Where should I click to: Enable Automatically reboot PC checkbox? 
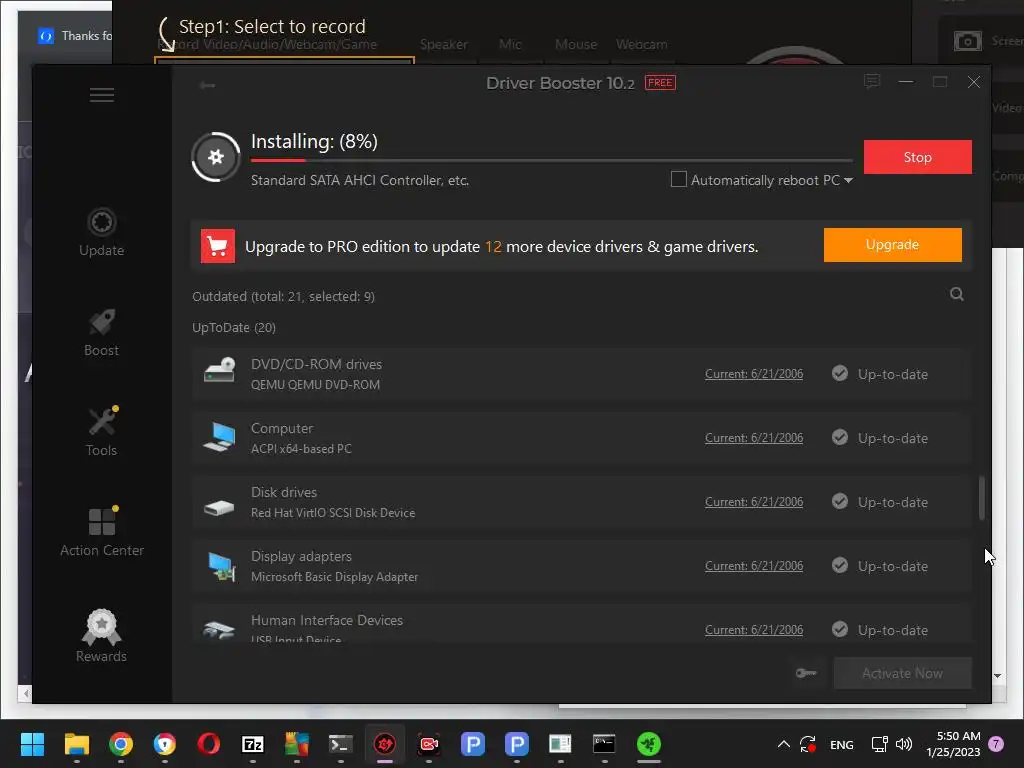tap(679, 179)
